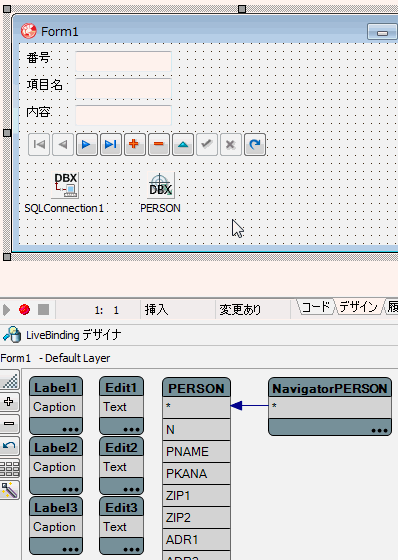Select the PERSON node header
Image resolution: width=398 pixels, height=560 pixels.
pos(196,388)
